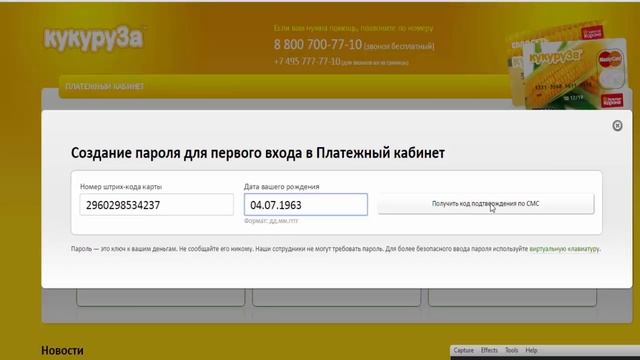Open the ПЛАТЕЖНЫЙ КАБИНЕТ tab
The height and width of the screenshot is (360, 640).
(105, 87)
